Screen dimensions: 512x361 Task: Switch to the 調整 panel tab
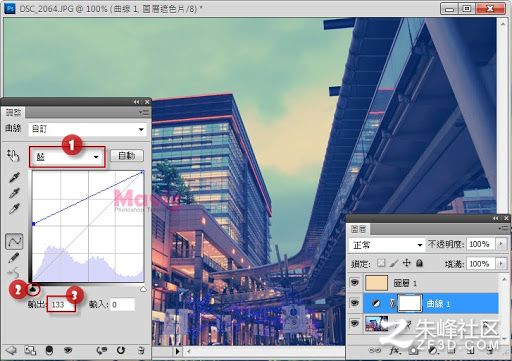pos(13,112)
